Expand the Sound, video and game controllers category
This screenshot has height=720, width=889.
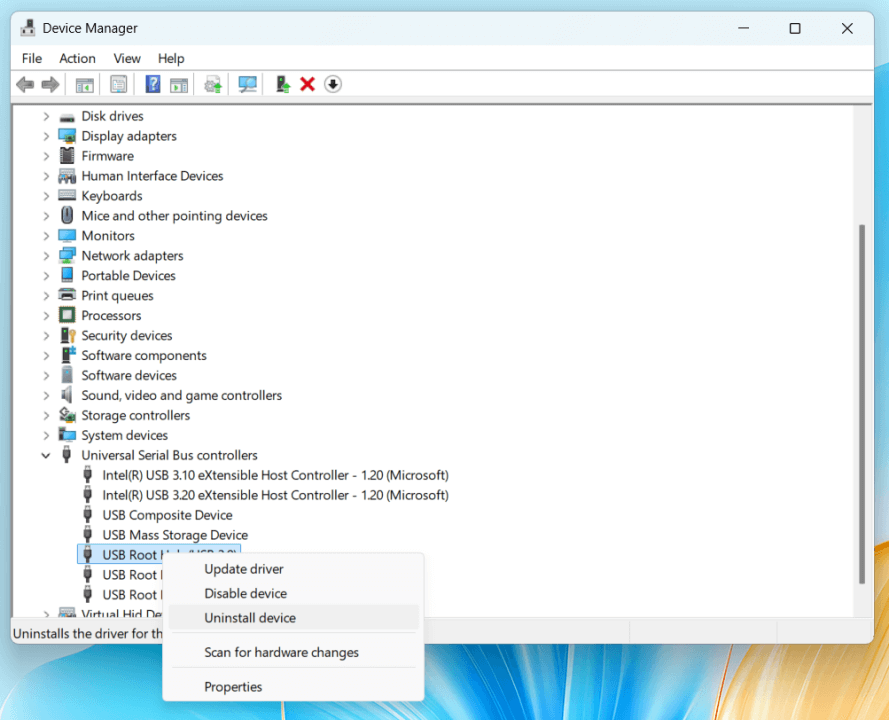click(46, 395)
